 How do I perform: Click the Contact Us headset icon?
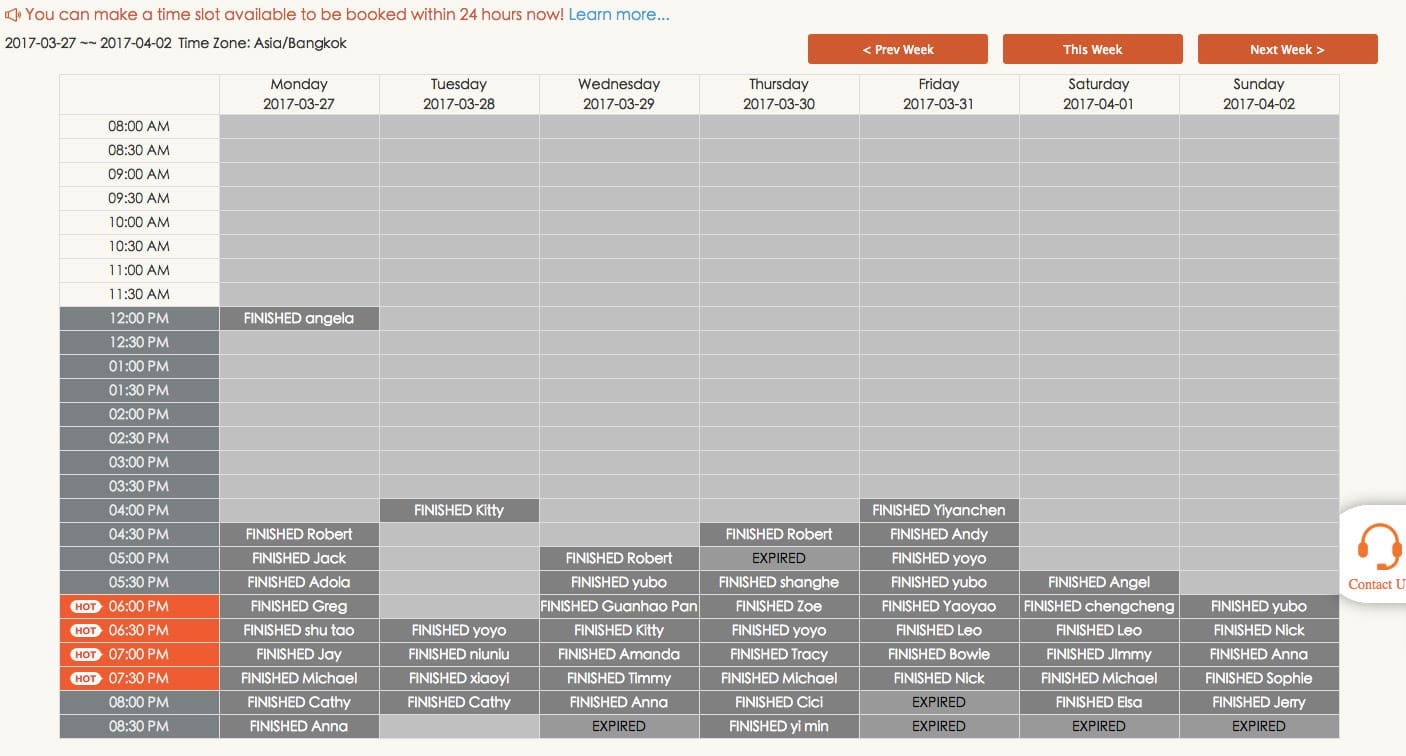tap(1380, 548)
